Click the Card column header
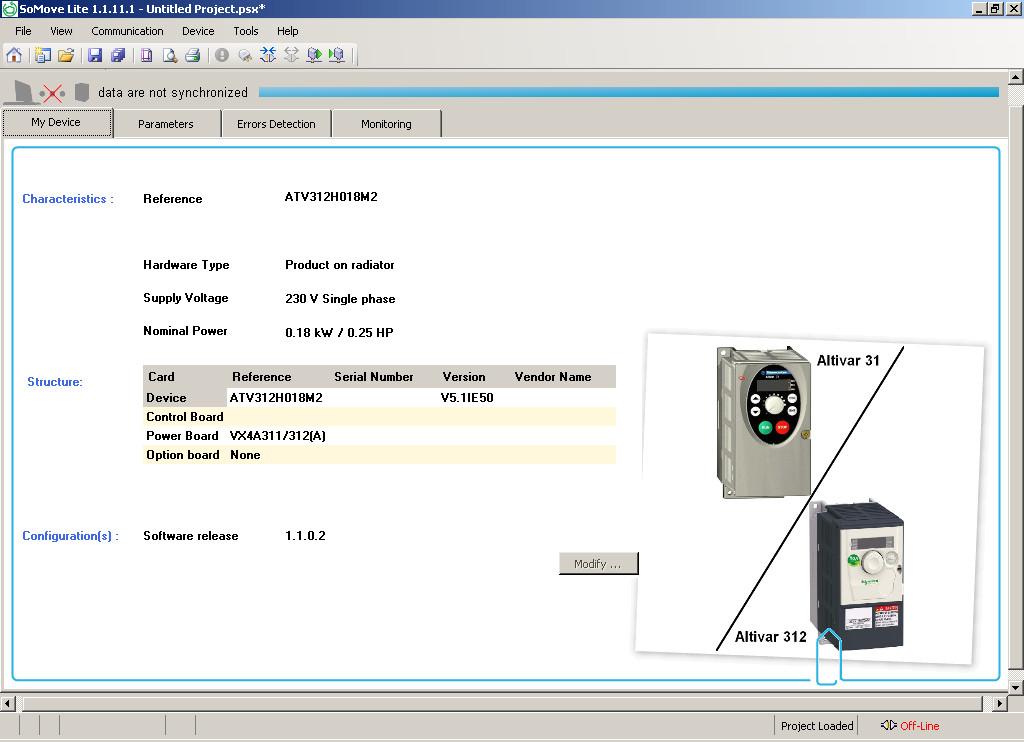This screenshot has height=742, width=1024. [161, 377]
